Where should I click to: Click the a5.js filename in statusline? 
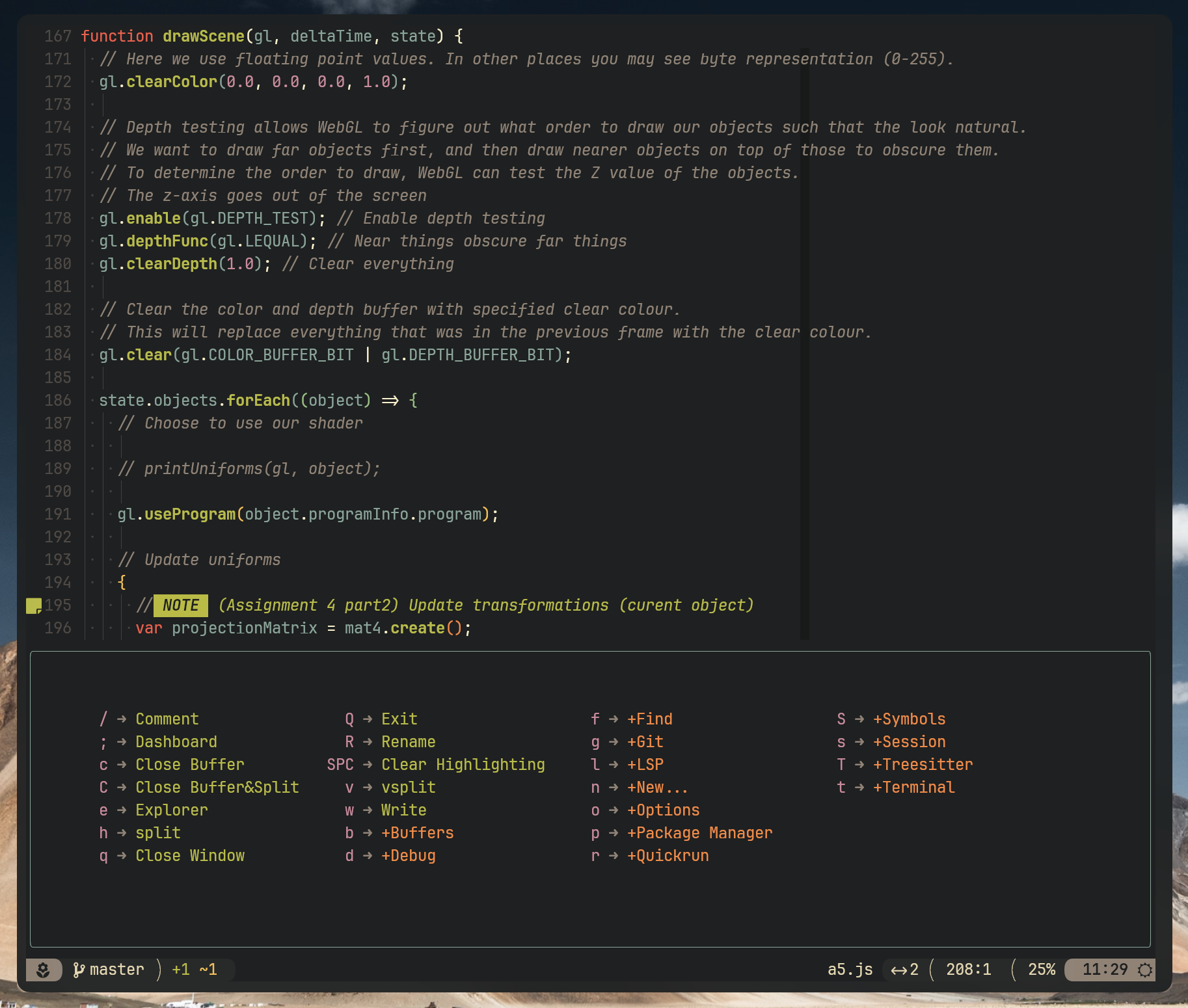[x=850, y=970]
